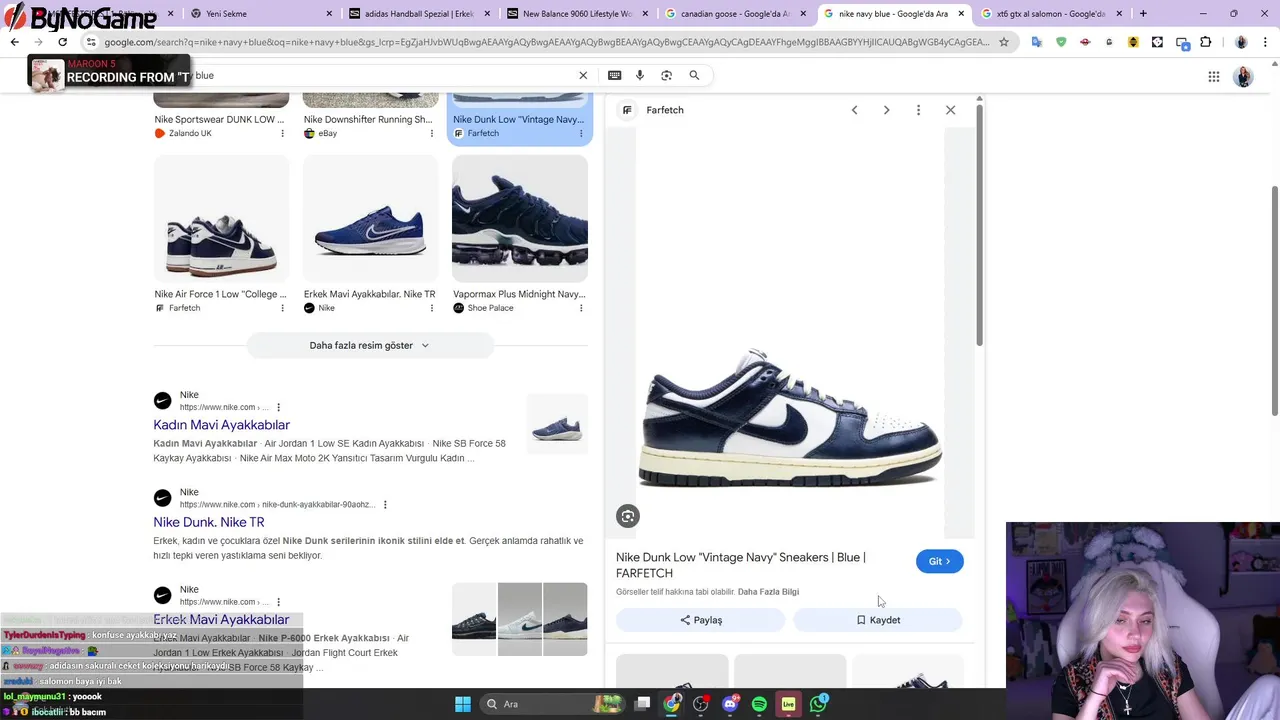Open Spotify from the taskbar
The width and height of the screenshot is (1280, 720).
[x=759, y=704]
